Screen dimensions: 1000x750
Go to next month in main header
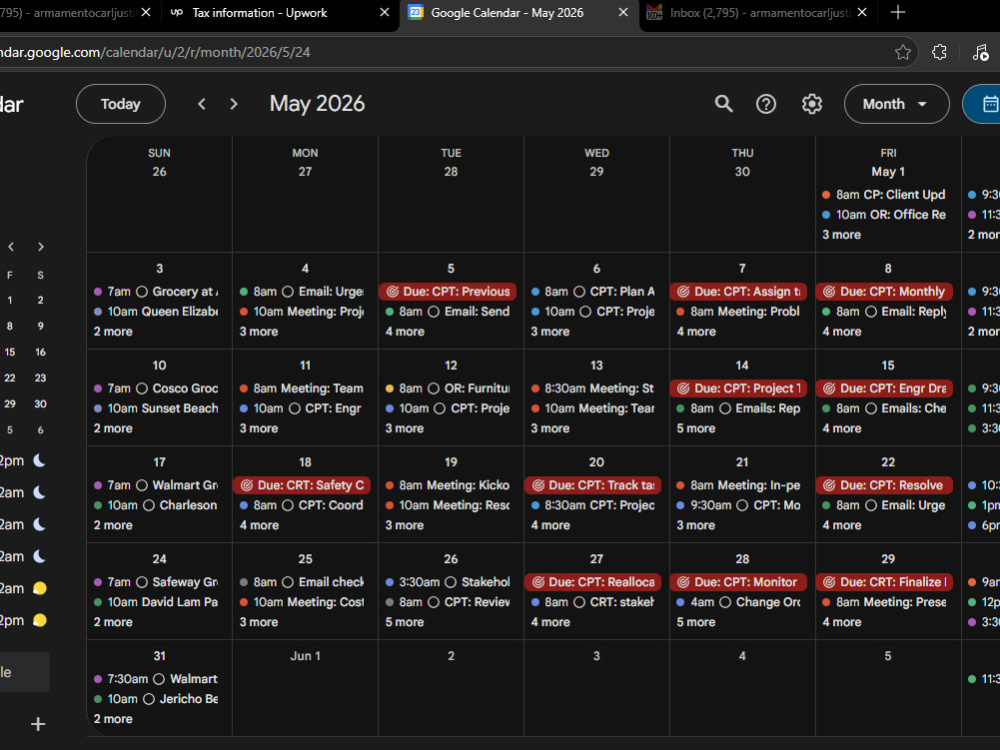coord(233,104)
